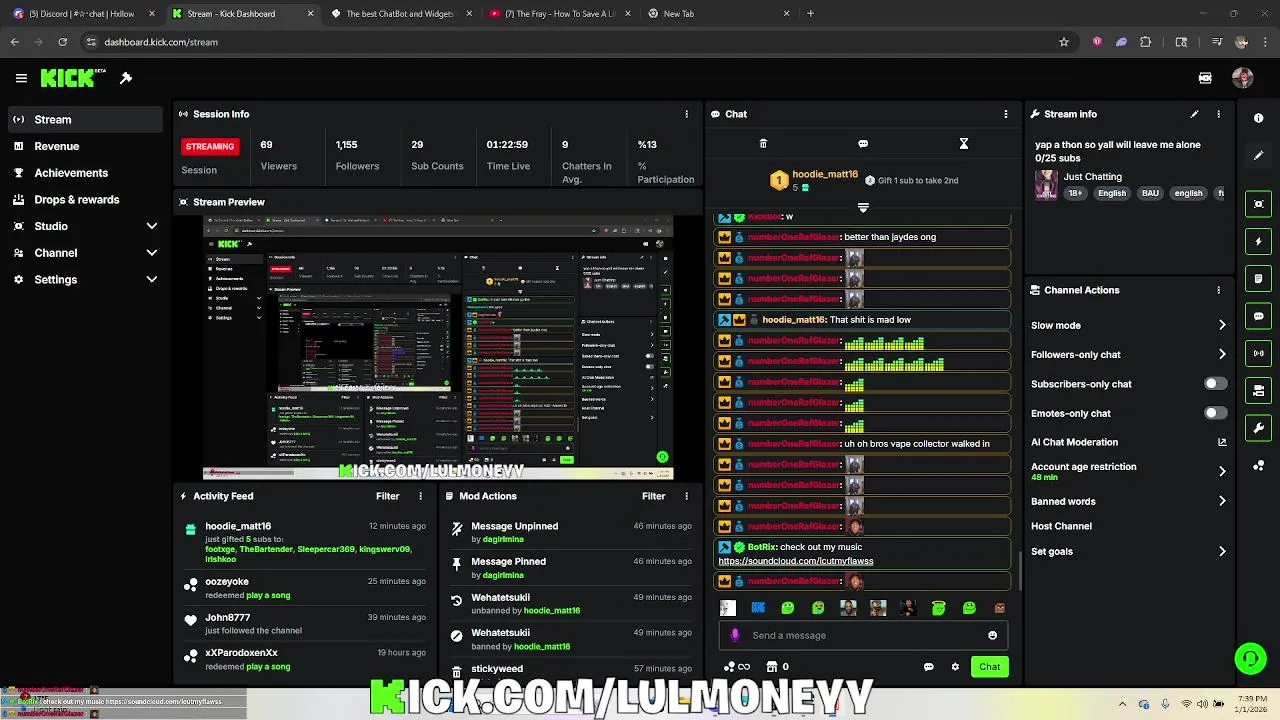Open the soundcloud link in BotRix message

(796, 561)
